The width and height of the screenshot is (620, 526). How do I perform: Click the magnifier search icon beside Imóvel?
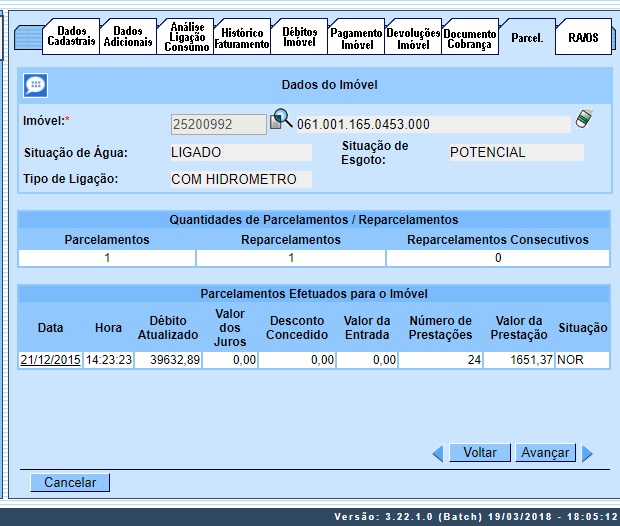pos(281,121)
